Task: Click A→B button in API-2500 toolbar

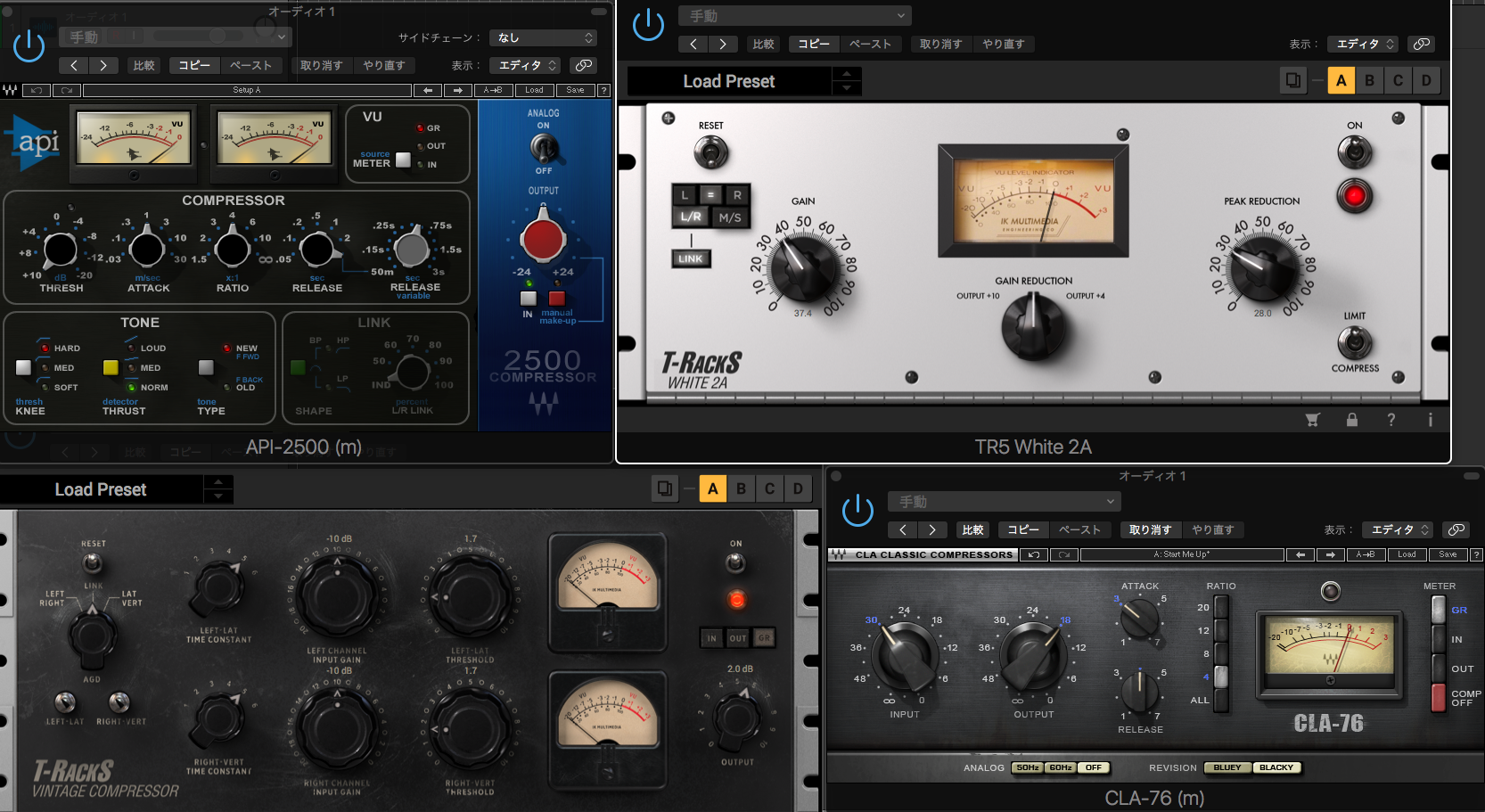Action: click(x=493, y=90)
